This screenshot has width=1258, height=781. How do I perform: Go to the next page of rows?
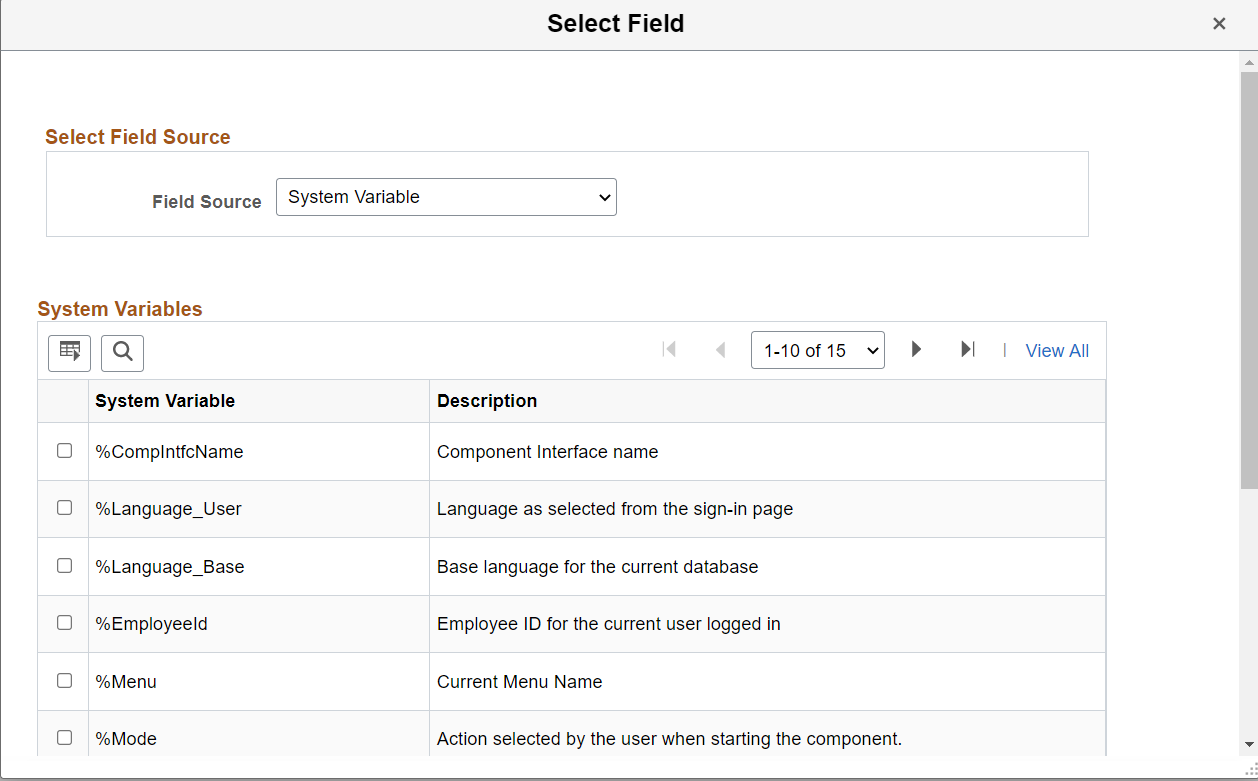[x=916, y=350]
